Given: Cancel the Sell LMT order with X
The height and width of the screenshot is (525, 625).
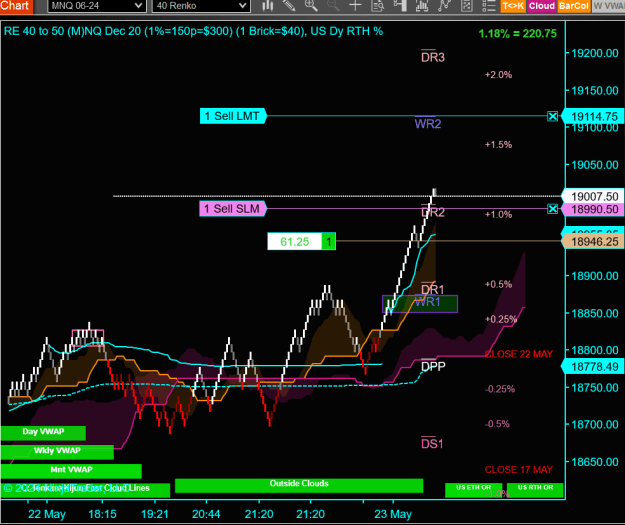Looking at the screenshot, I should 552,116.
